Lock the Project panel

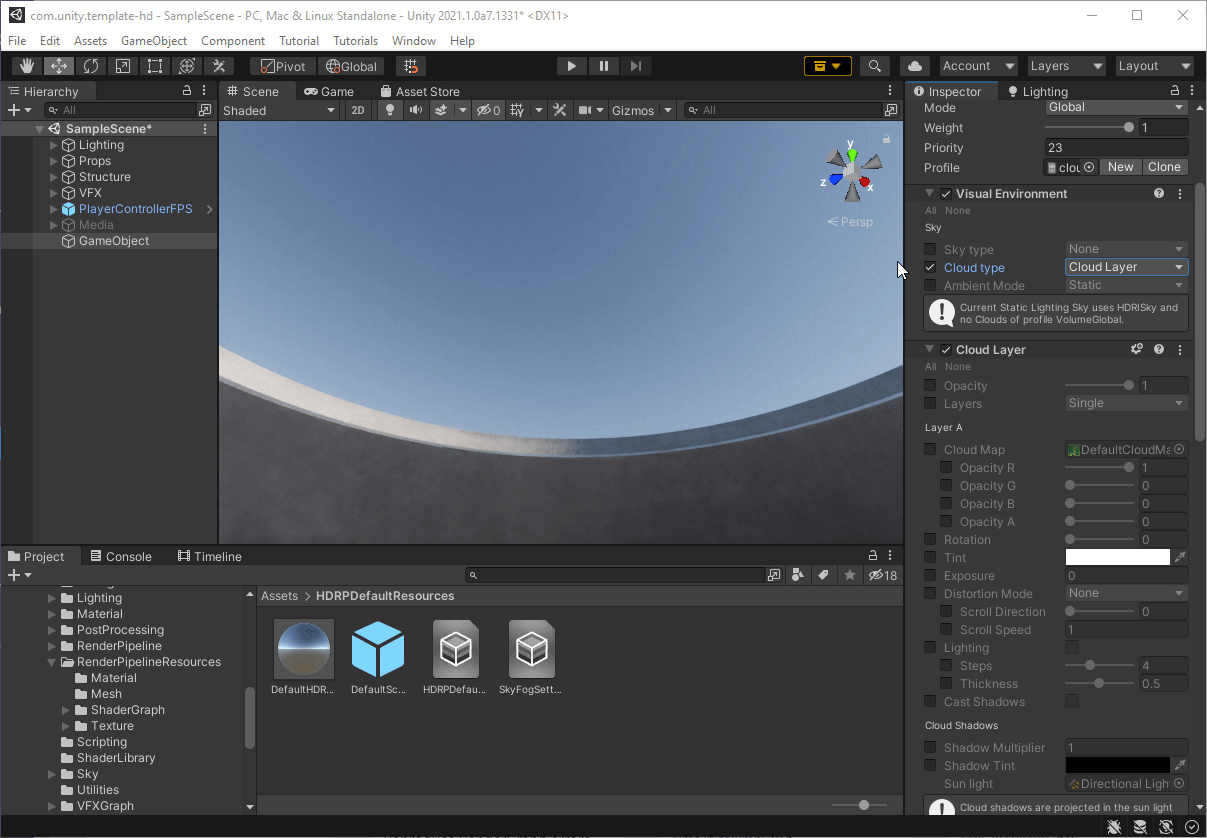click(x=874, y=556)
